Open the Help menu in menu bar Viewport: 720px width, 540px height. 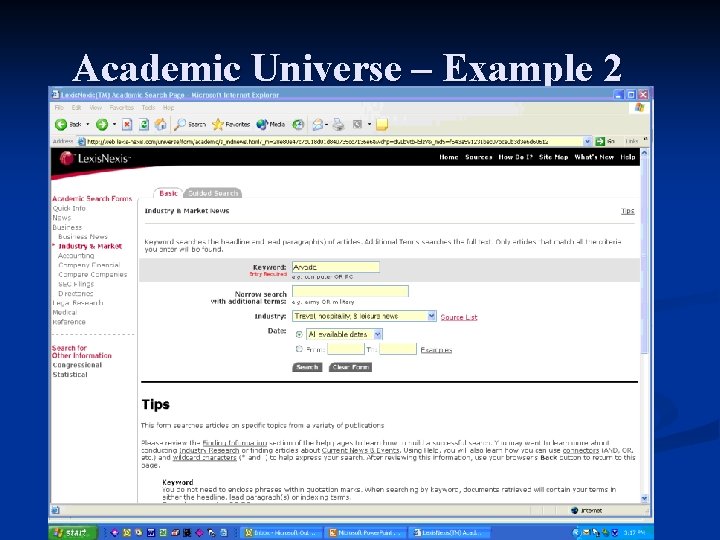coord(169,107)
